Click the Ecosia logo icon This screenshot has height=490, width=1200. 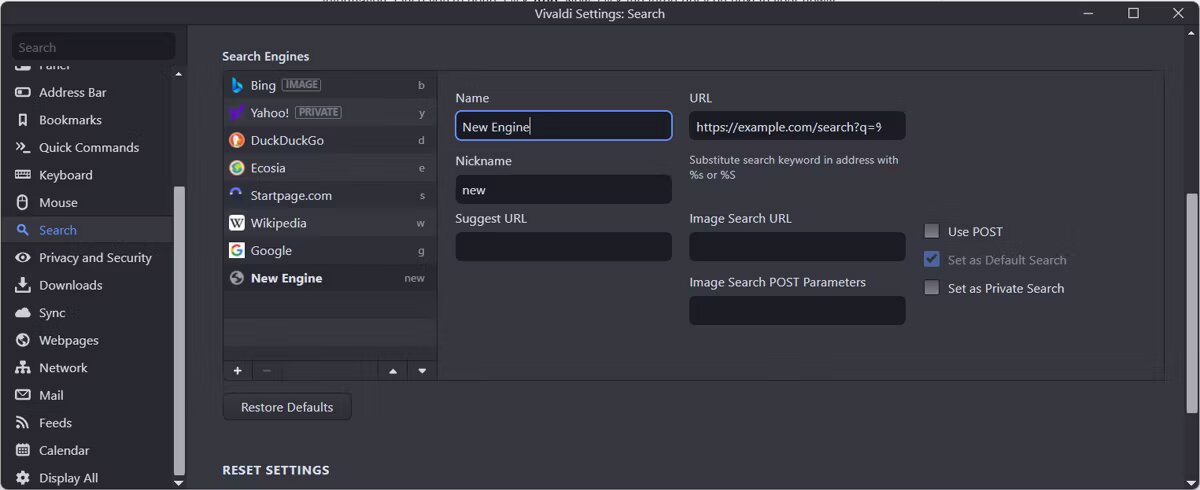[x=237, y=168]
